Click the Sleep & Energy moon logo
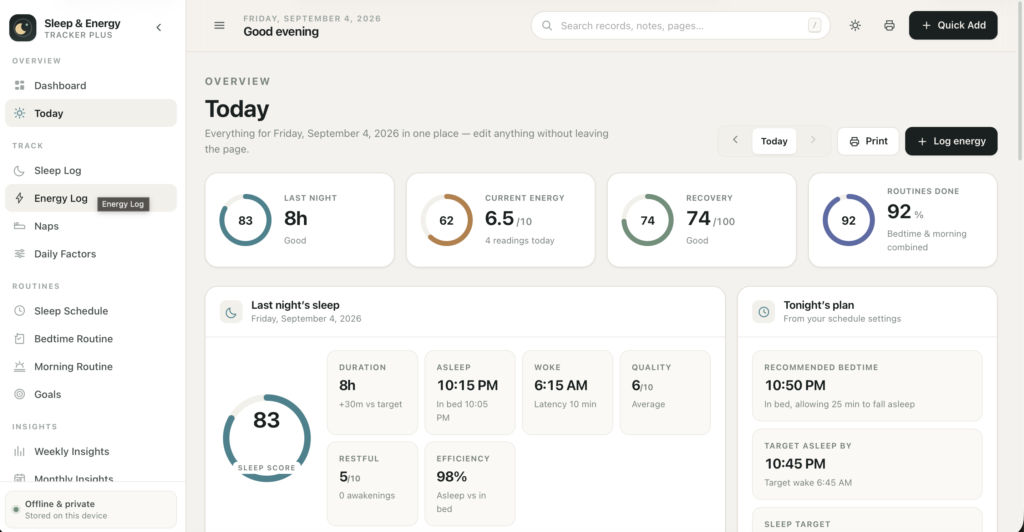Viewport: 1024px width, 532px height. (x=23, y=28)
